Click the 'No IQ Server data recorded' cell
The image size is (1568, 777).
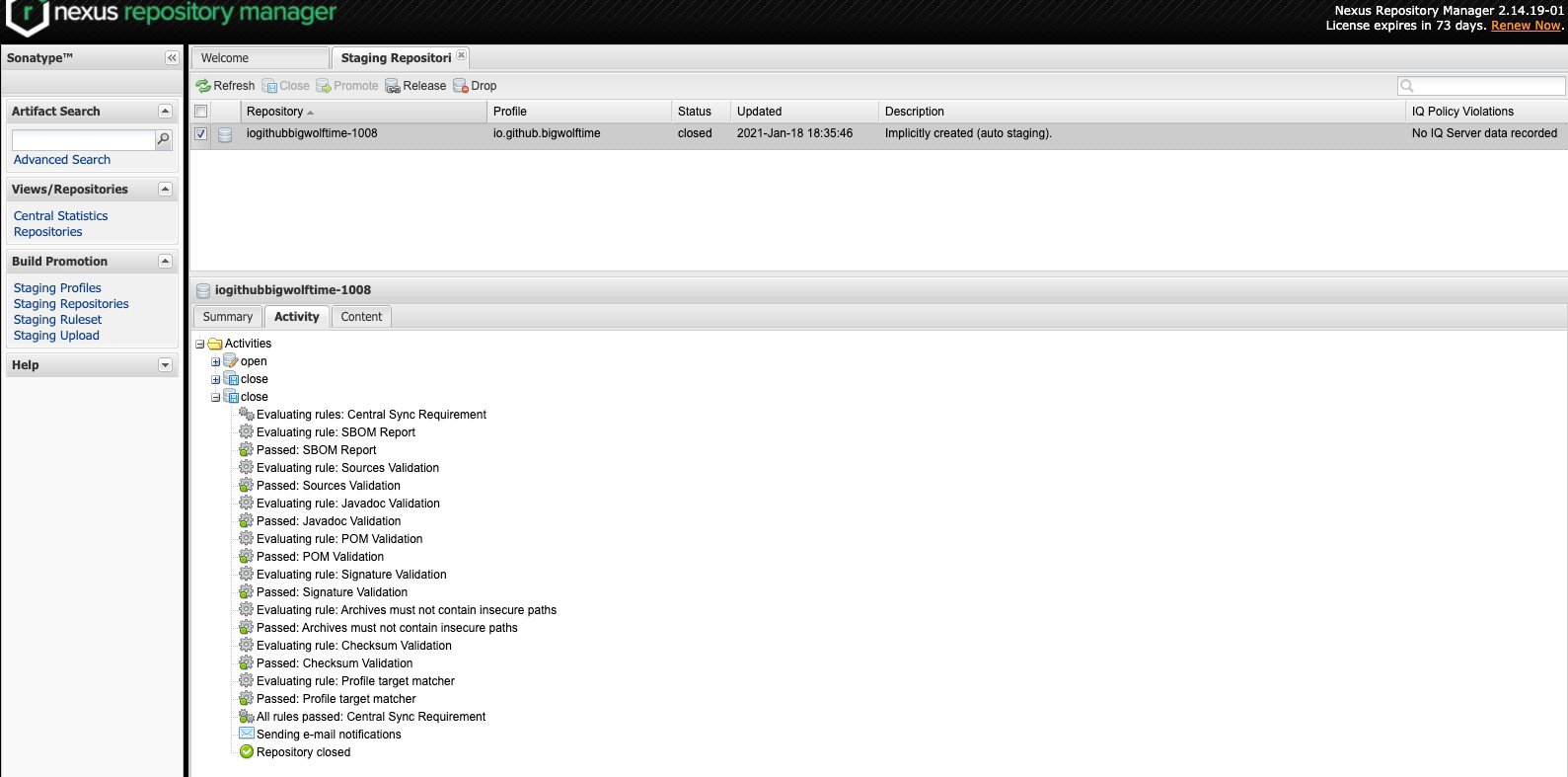pos(1484,133)
